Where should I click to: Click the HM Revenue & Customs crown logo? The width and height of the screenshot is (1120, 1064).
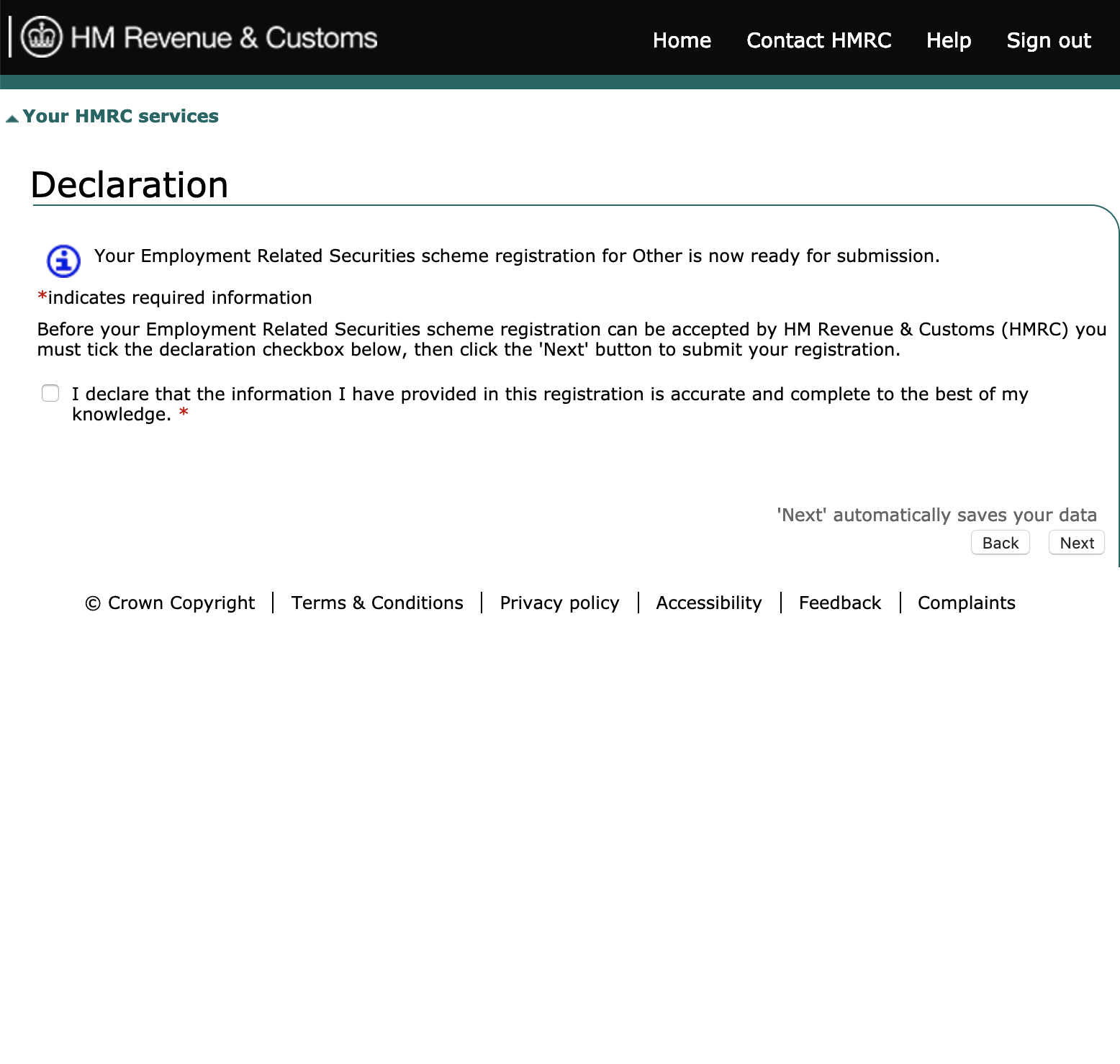click(x=42, y=37)
